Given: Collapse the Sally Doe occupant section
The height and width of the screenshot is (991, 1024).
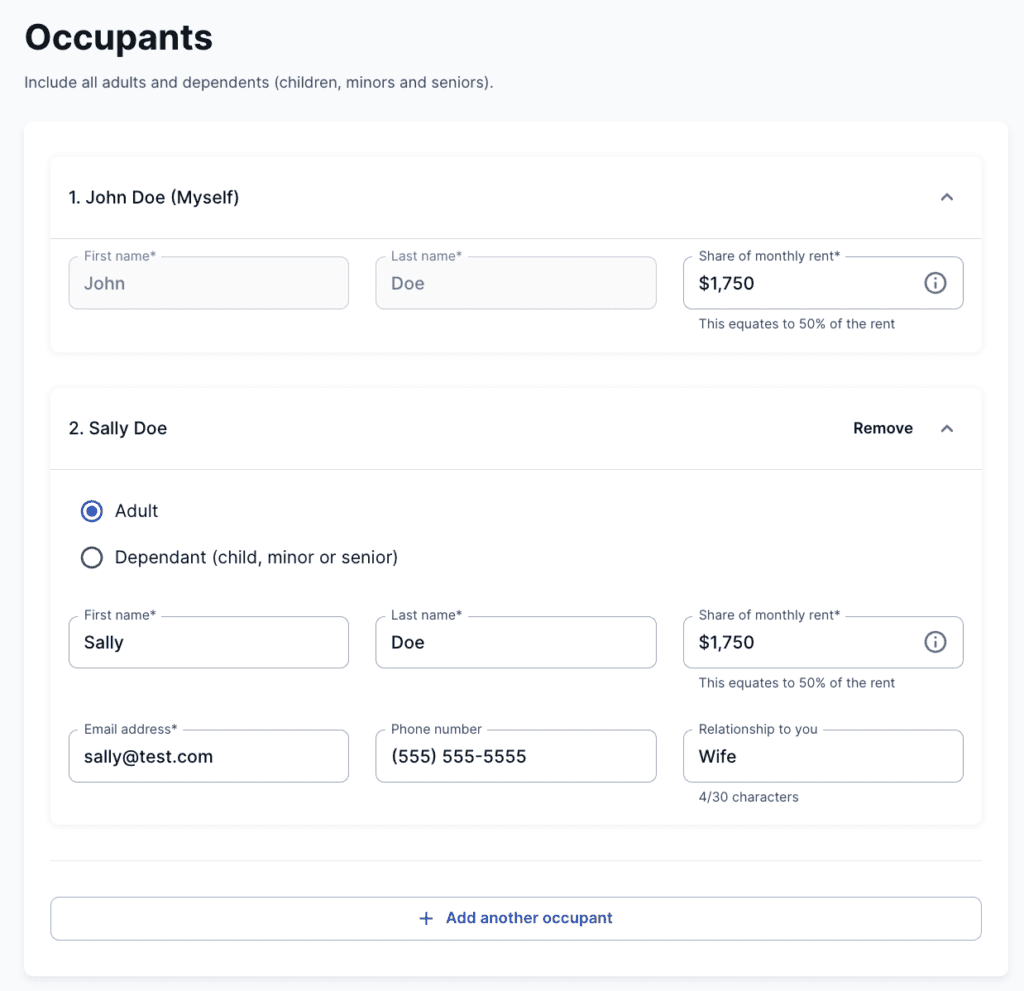Looking at the screenshot, I should (947, 428).
